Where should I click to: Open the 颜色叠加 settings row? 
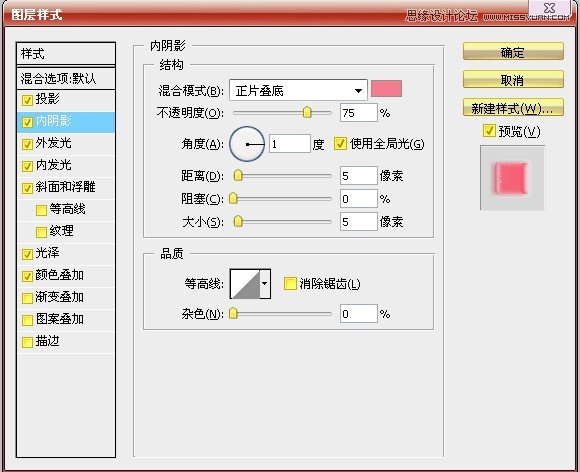pyautogui.click(x=66, y=276)
